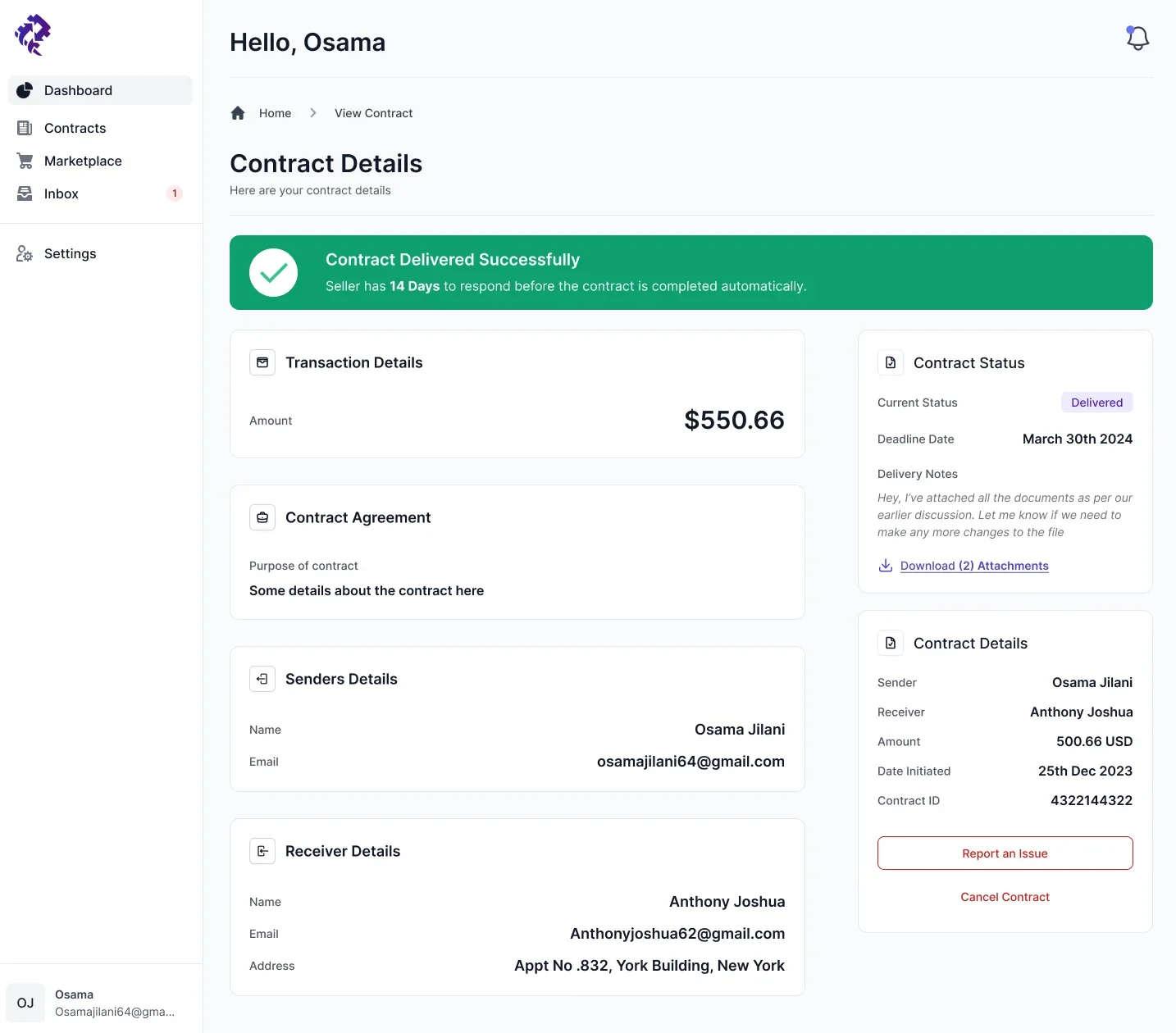Open Dashboard in the sidebar
1176x1033 pixels.
click(100, 90)
